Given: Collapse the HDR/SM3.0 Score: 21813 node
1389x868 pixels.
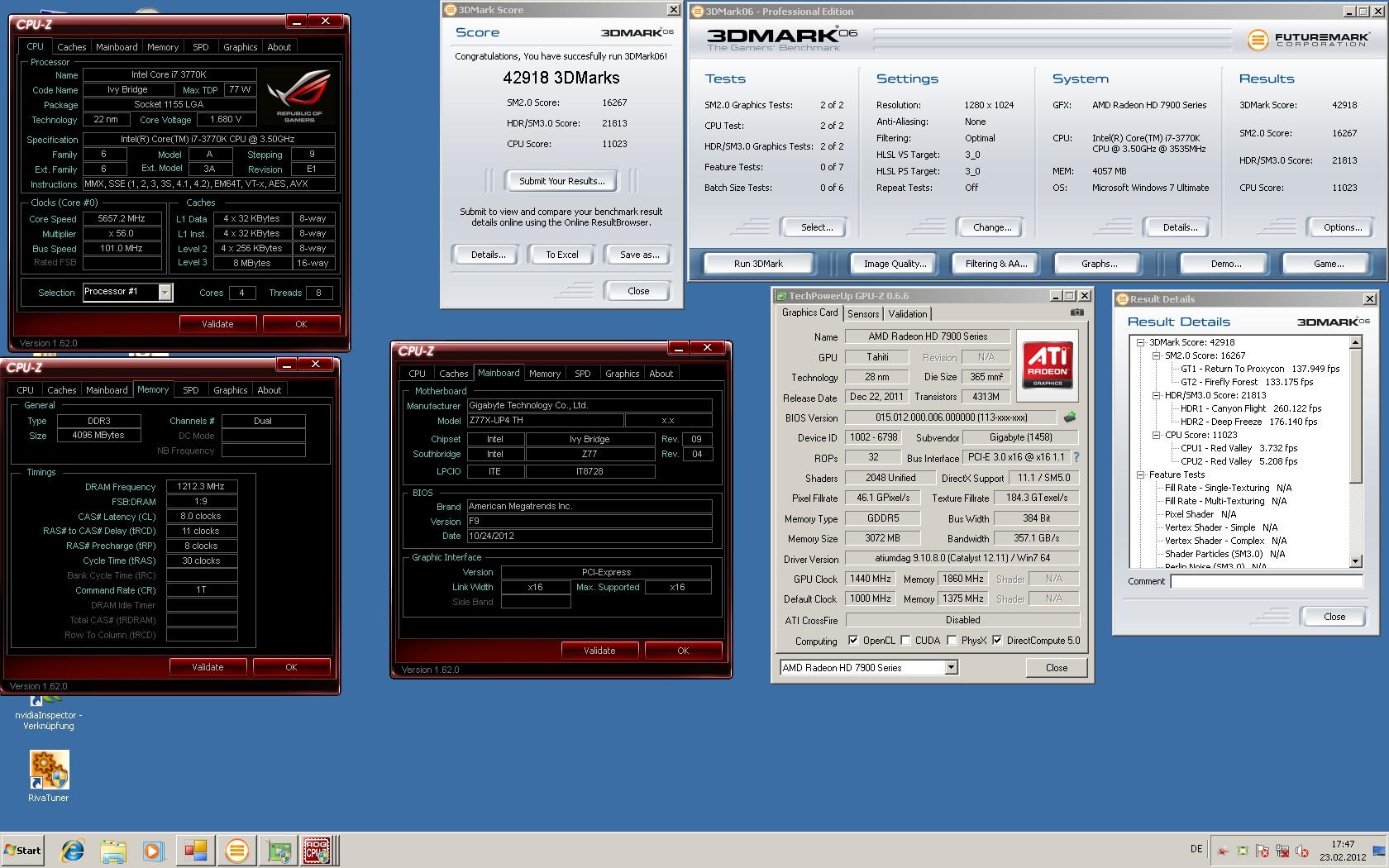Looking at the screenshot, I should click(x=1156, y=395).
